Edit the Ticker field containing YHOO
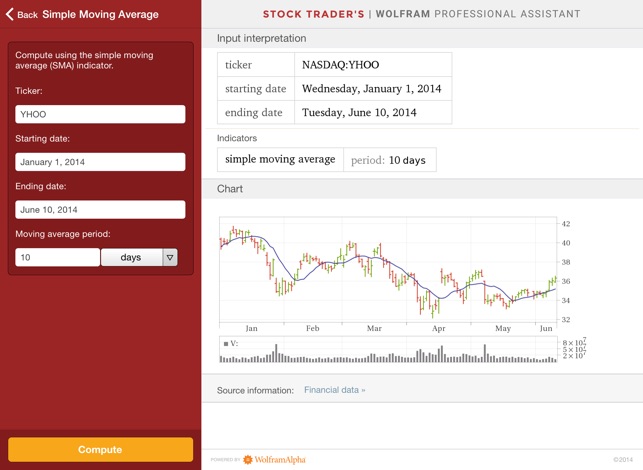This screenshot has height=470, width=643. 100,114
